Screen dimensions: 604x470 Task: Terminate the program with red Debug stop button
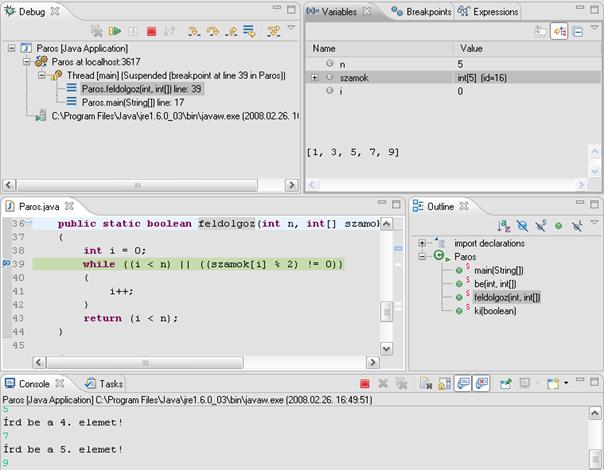pyautogui.click(x=151, y=31)
